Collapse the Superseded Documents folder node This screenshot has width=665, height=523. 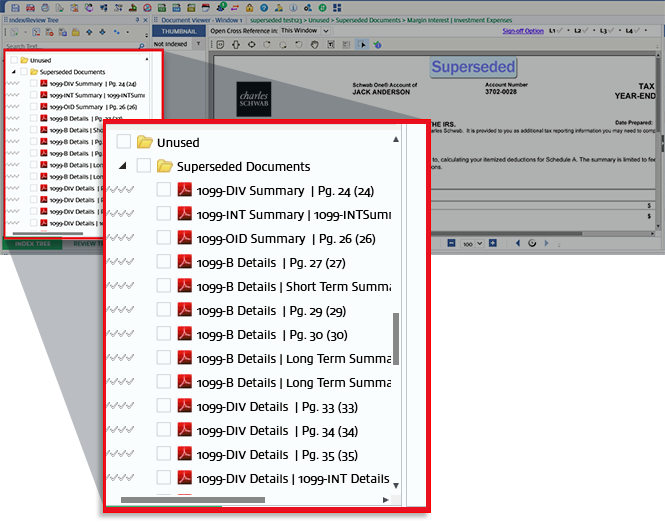(x=122, y=166)
